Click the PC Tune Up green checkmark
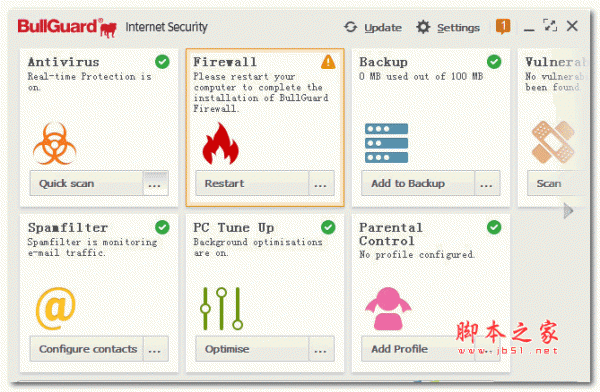This screenshot has height=392, width=600. tap(328, 227)
